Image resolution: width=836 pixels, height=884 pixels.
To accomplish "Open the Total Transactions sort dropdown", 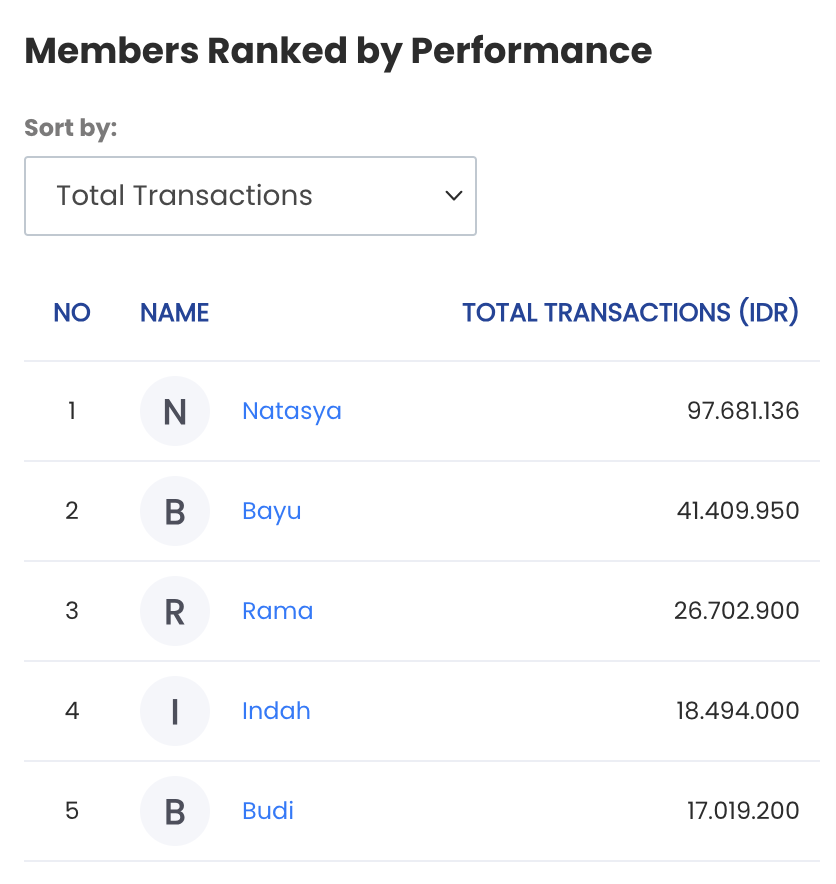I will [250, 196].
